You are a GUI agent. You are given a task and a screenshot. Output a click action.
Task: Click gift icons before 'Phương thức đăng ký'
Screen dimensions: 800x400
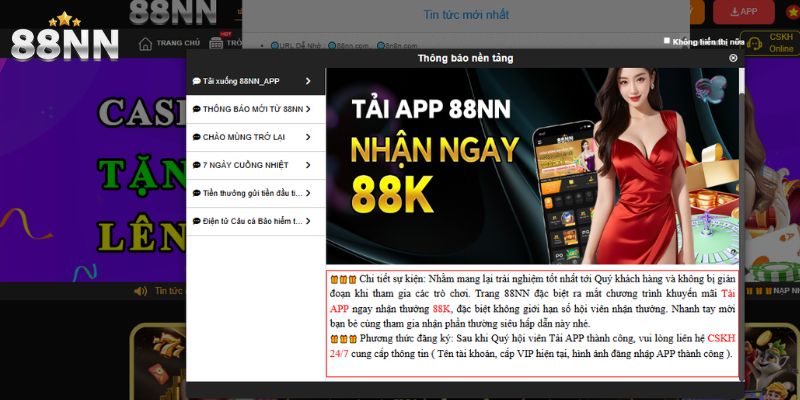tap(343, 339)
